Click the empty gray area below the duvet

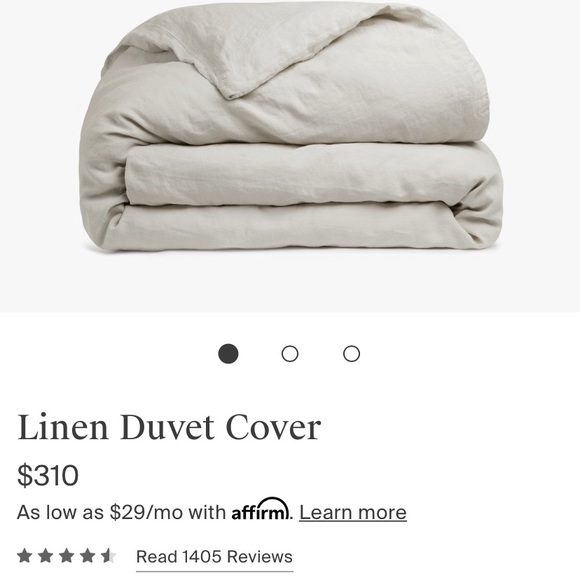click(290, 283)
